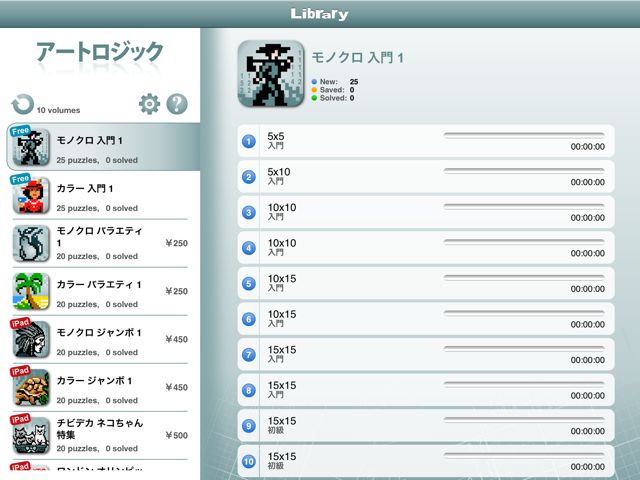Select the カラー ジャンボ 1 title text

94,381
